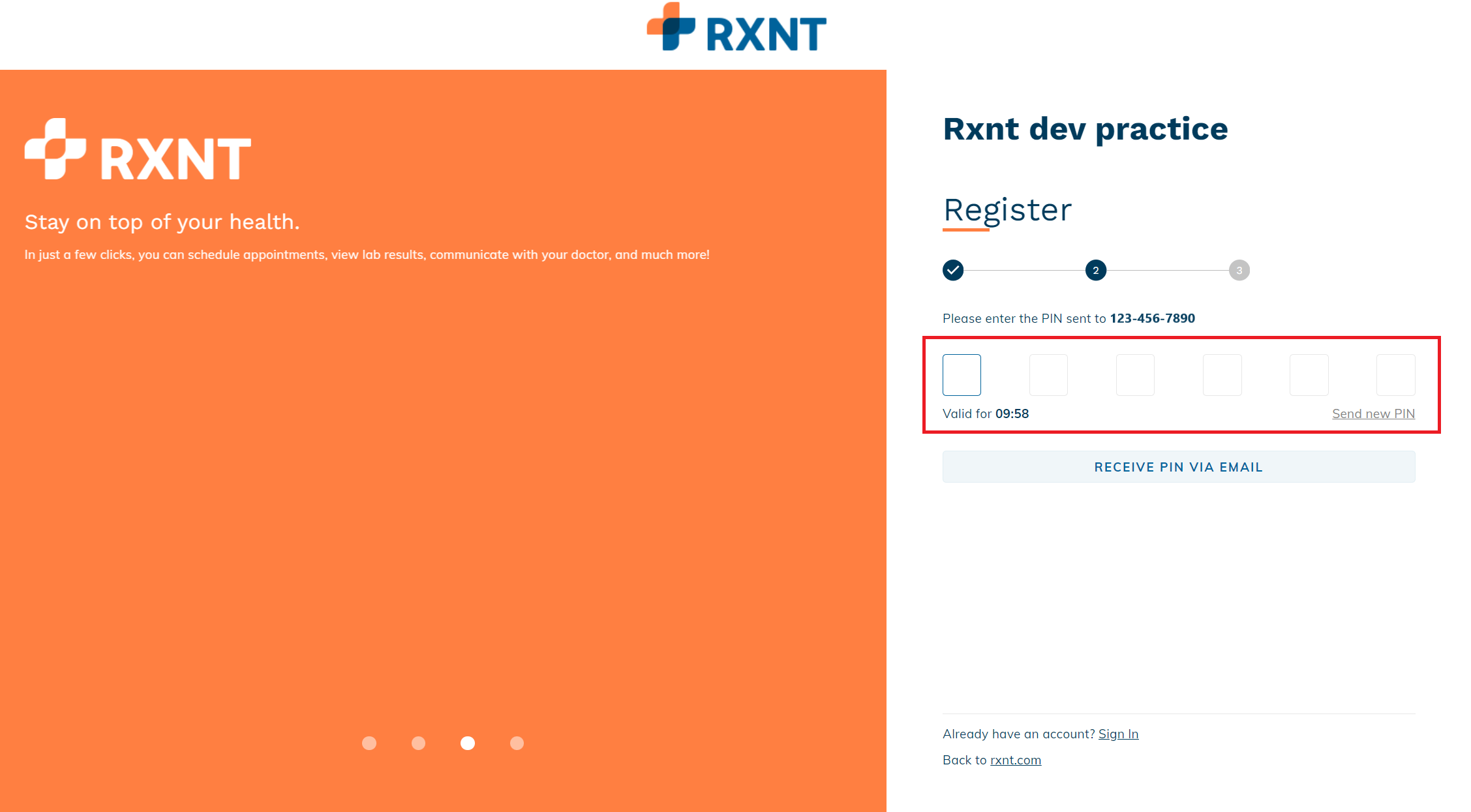Click the Rxnt dev practice title

(1085, 129)
